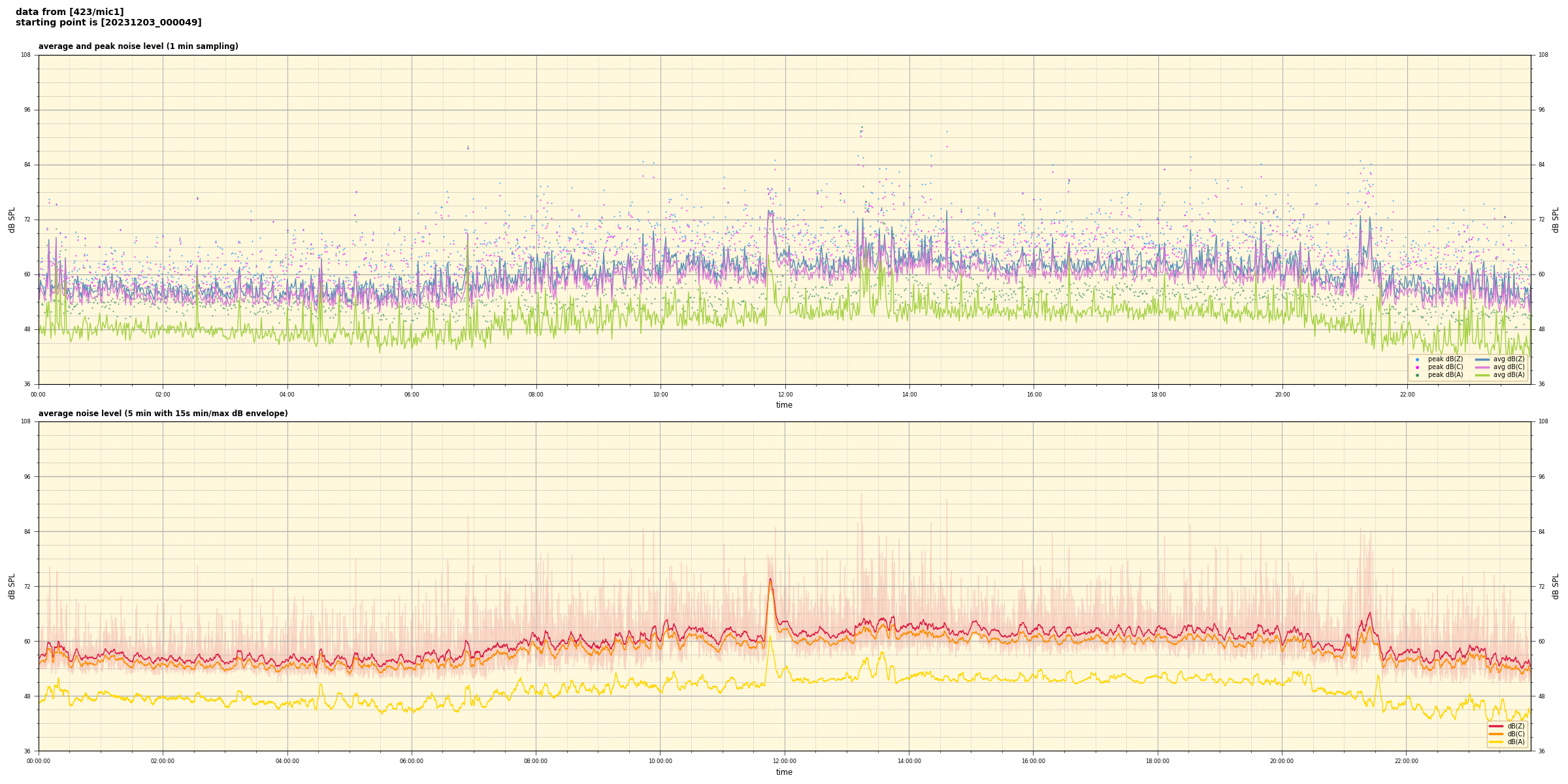Click the 06:00 tick on the top chart's time axis
Image resolution: width=1568 pixels, height=784 pixels.
click(412, 395)
